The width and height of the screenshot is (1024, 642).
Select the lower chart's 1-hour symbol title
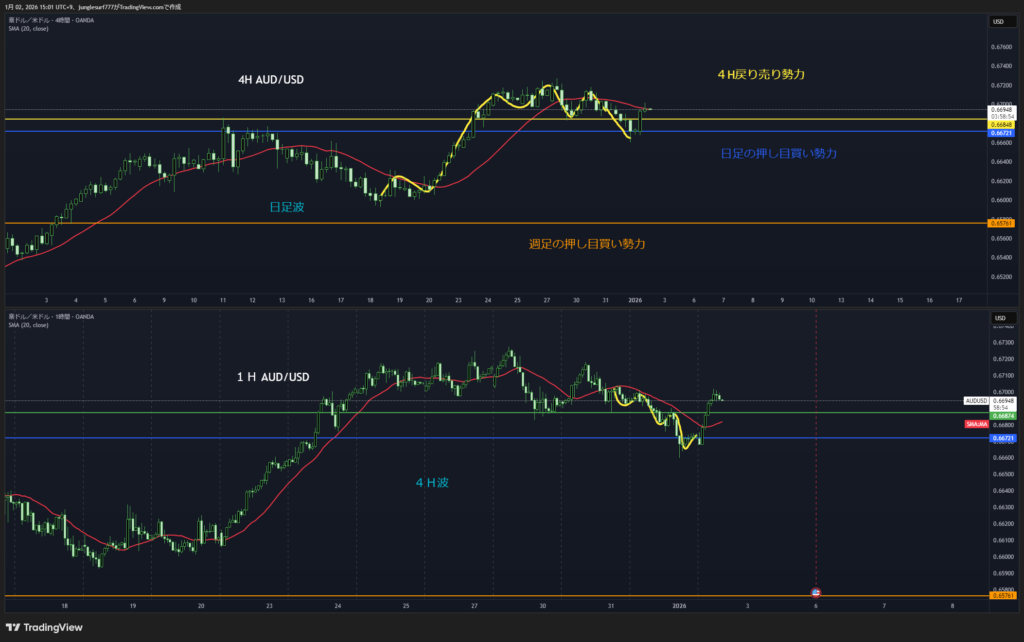[x=50, y=317]
